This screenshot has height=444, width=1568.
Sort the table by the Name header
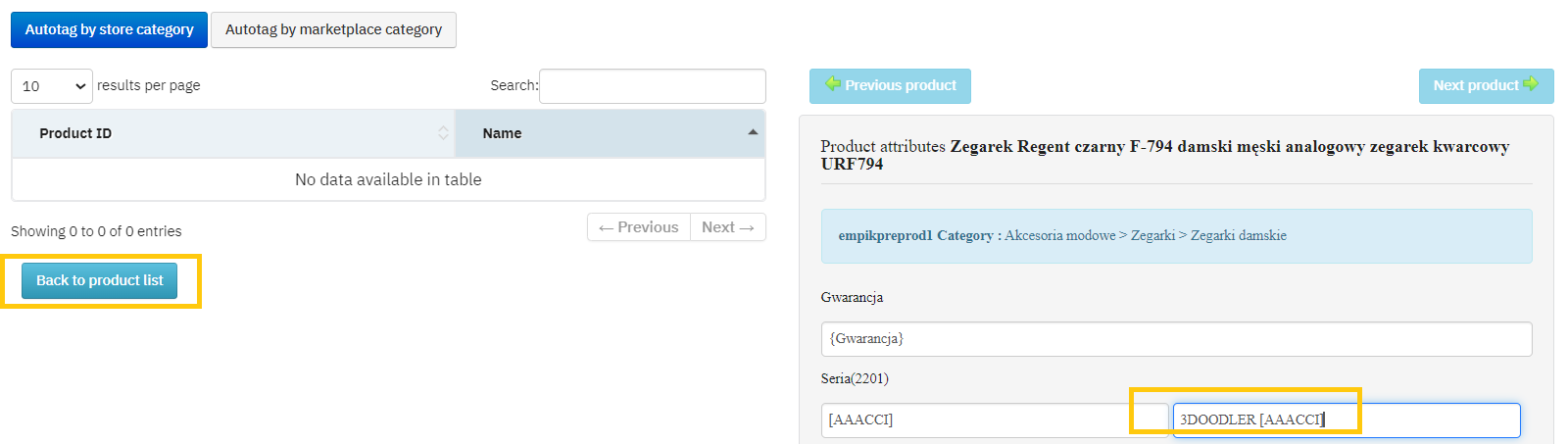(502, 133)
